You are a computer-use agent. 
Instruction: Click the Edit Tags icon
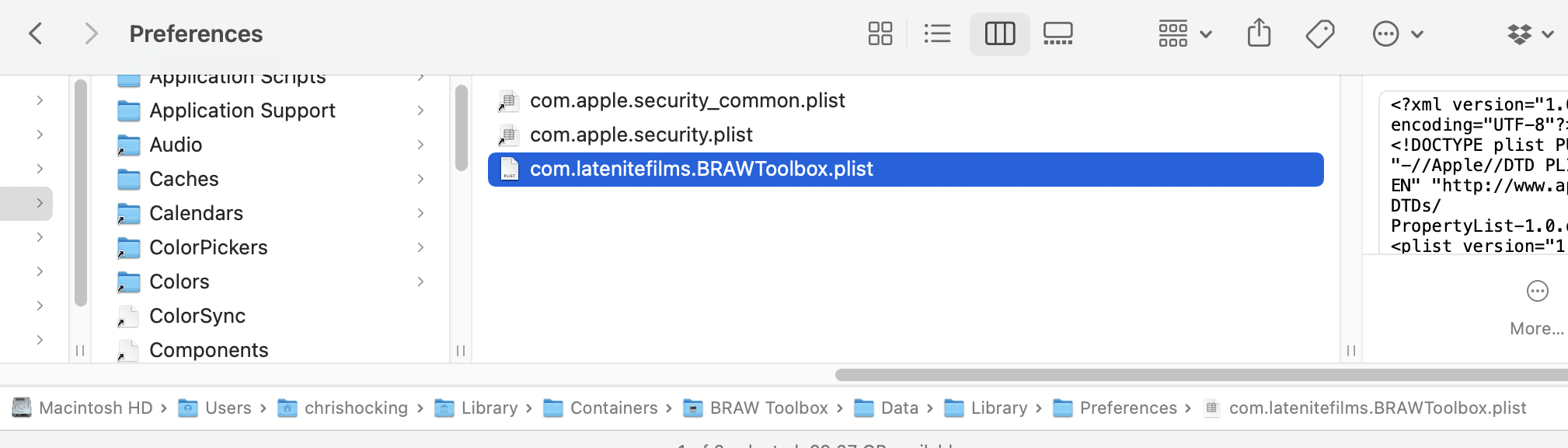pyautogui.click(x=1319, y=33)
